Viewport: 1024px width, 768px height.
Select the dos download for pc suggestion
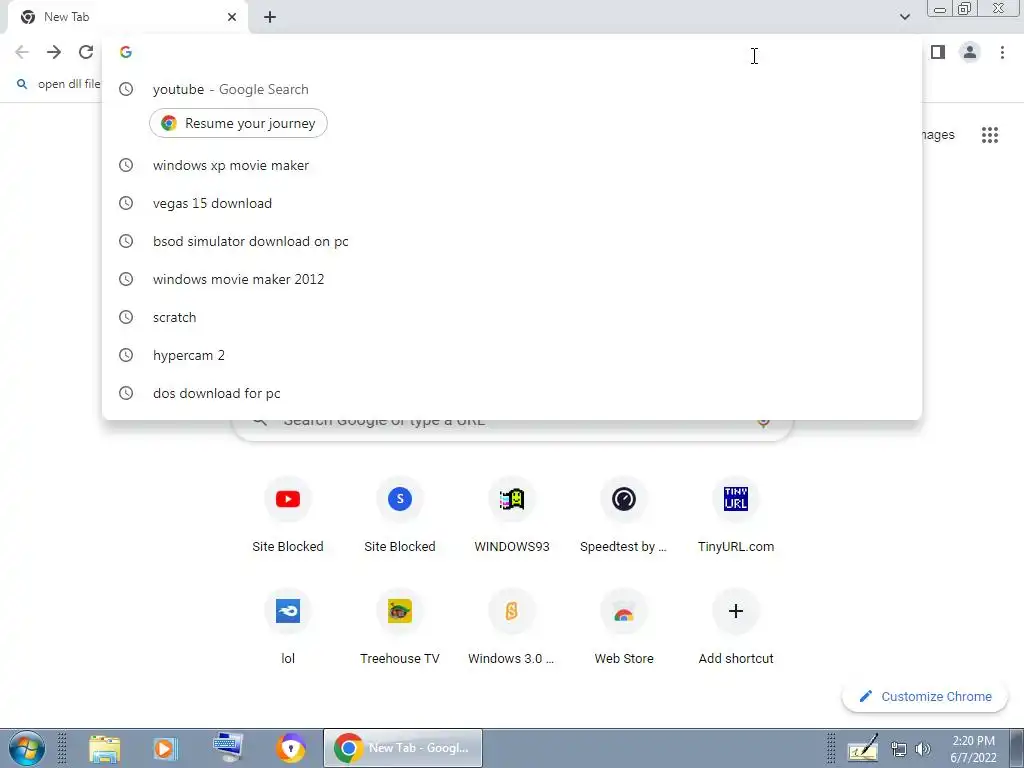click(512, 393)
